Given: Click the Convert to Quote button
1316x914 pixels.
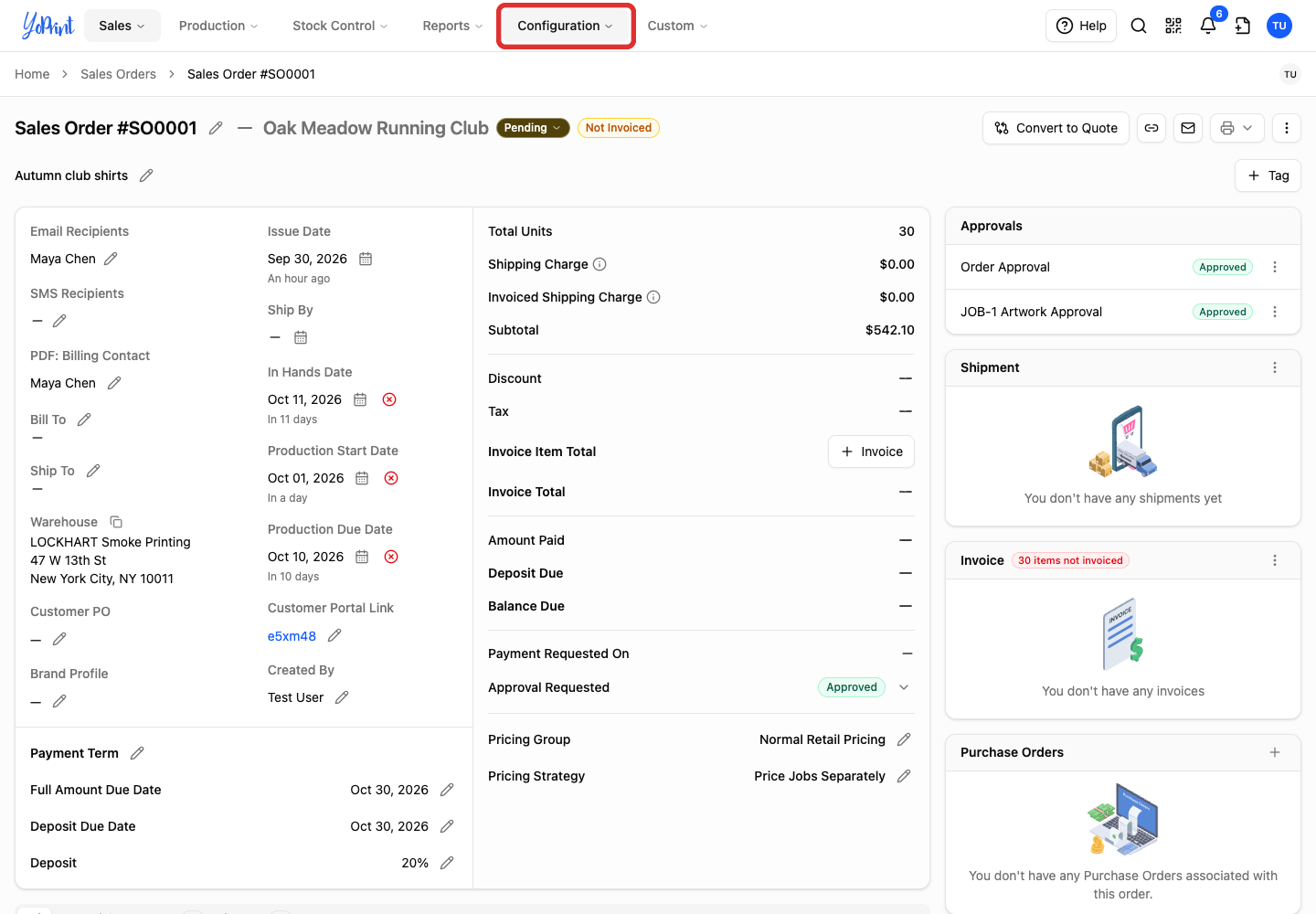Looking at the screenshot, I should pyautogui.click(x=1056, y=128).
